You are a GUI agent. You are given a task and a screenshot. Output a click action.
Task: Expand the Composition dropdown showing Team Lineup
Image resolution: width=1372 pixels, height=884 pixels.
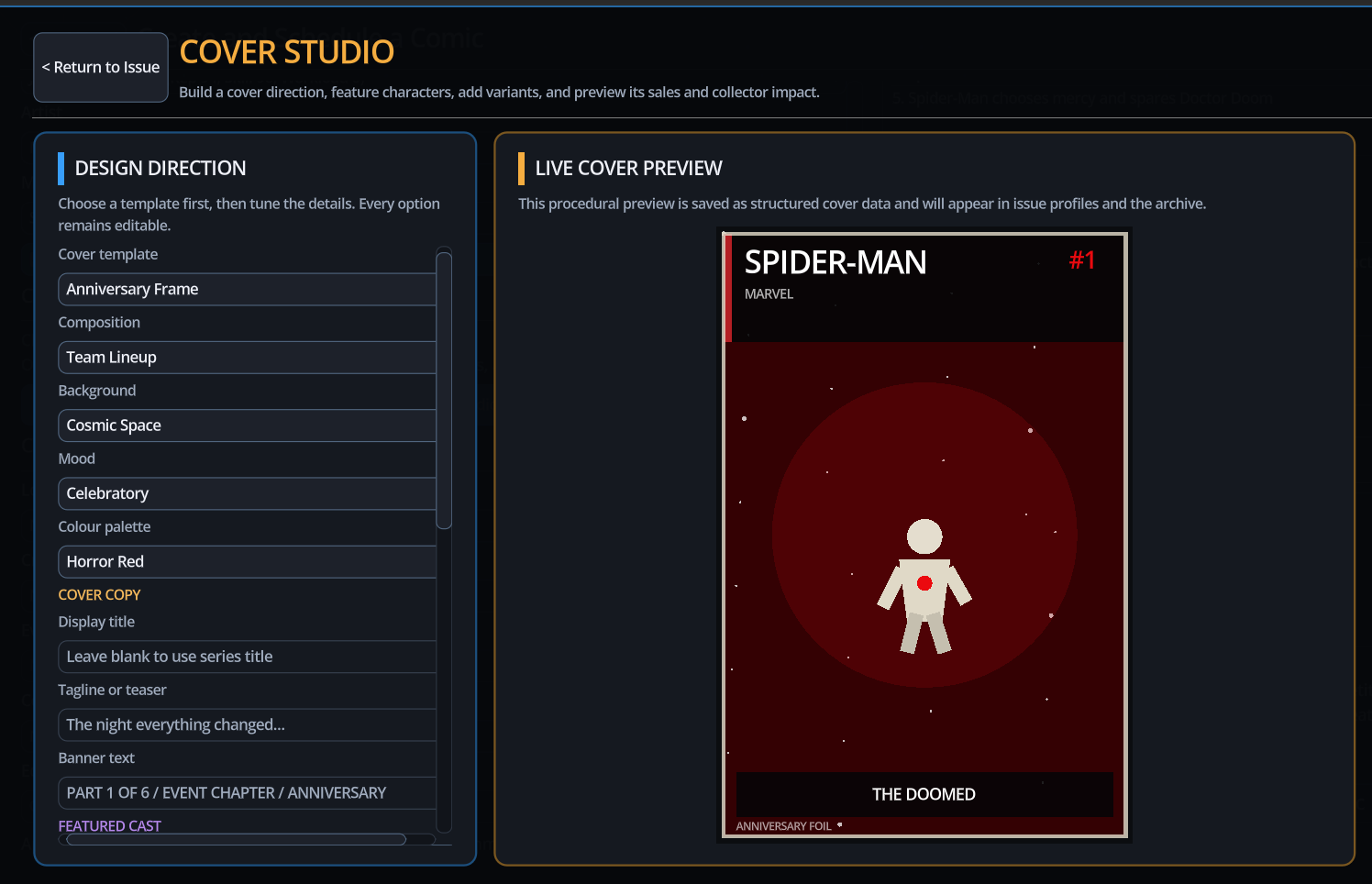248,358
